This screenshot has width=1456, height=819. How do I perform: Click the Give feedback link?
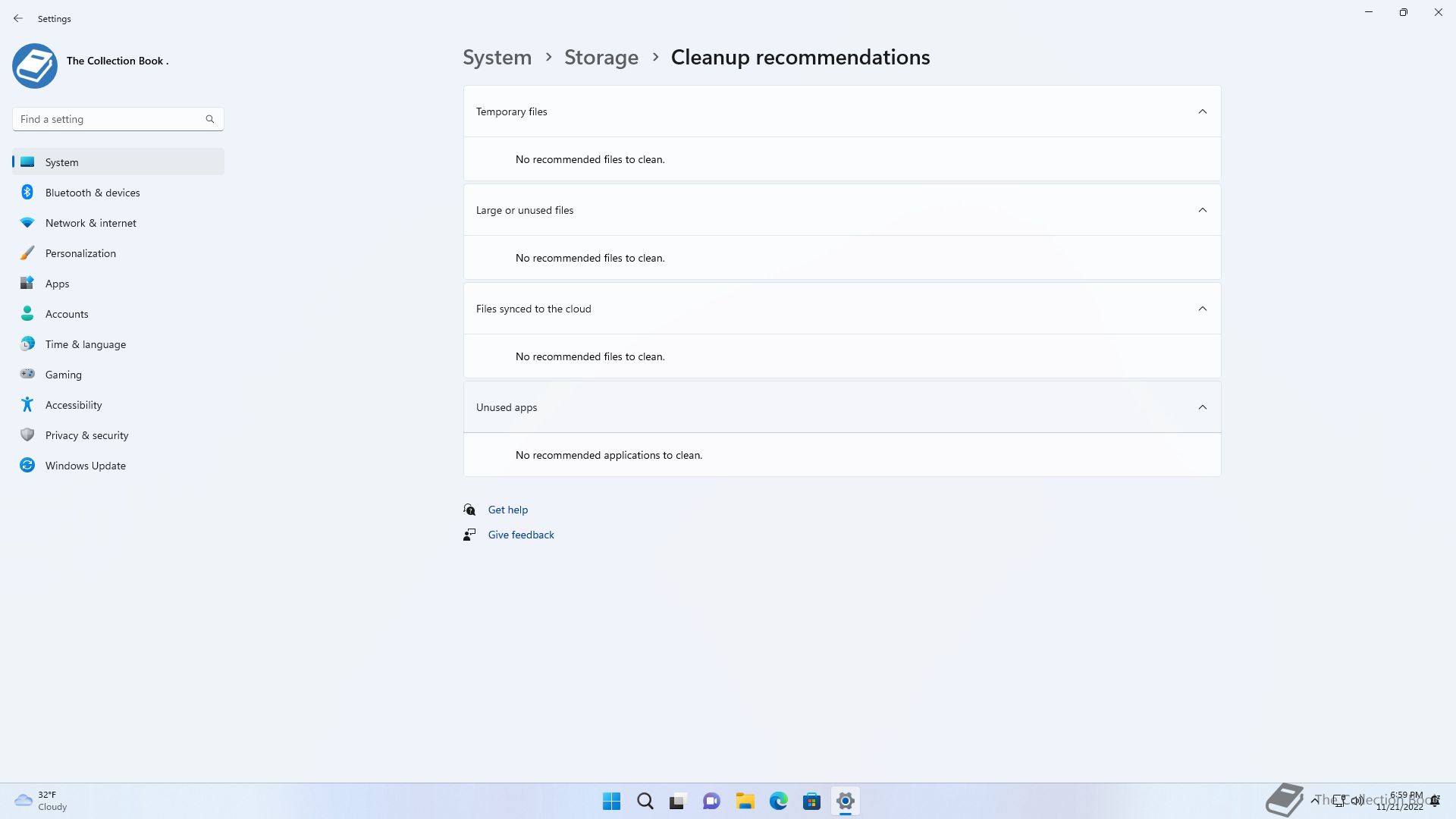point(521,535)
